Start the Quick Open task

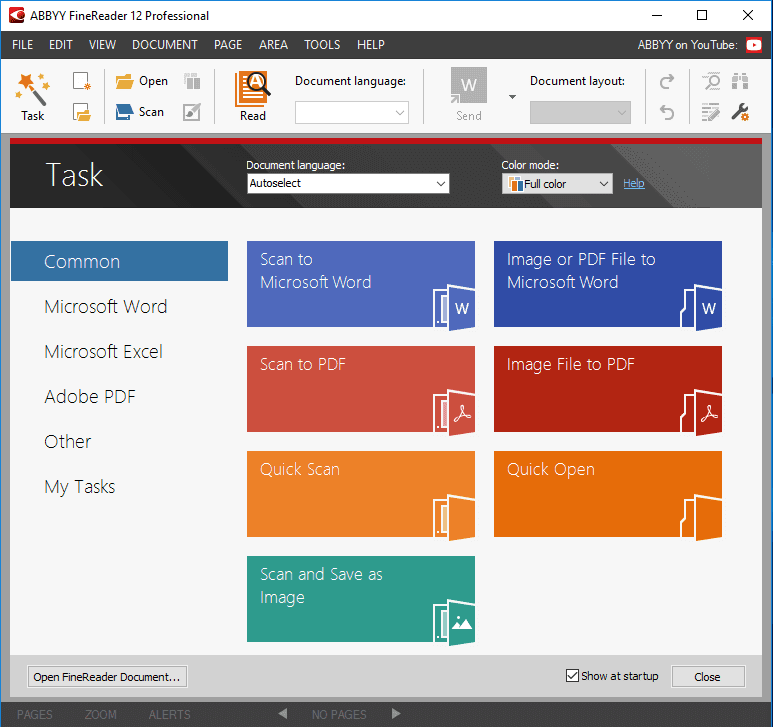pyautogui.click(x=608, y=494)
